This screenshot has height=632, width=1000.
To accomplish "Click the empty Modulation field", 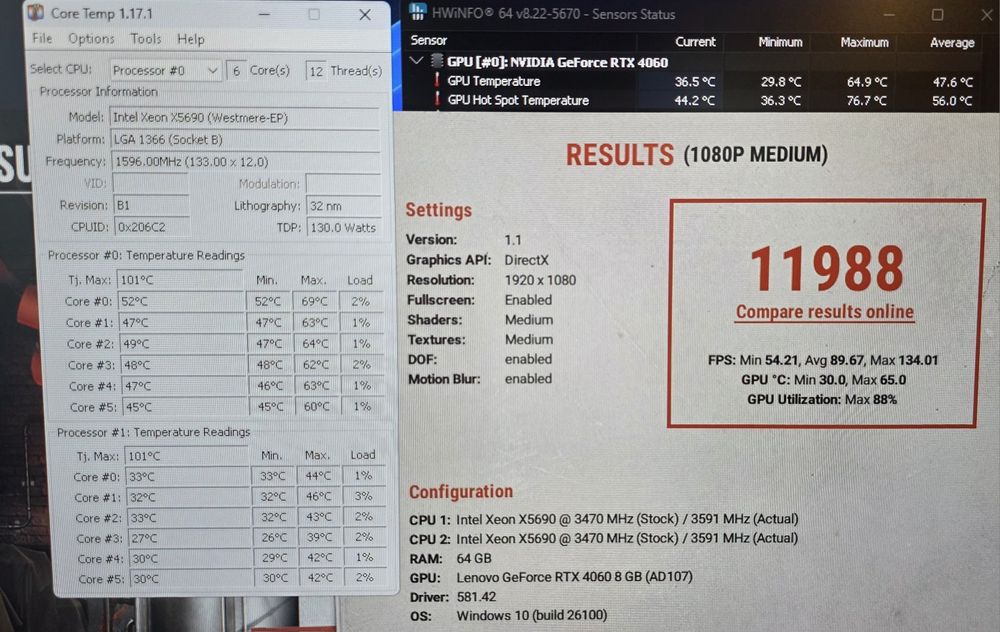I will (343, 184).
